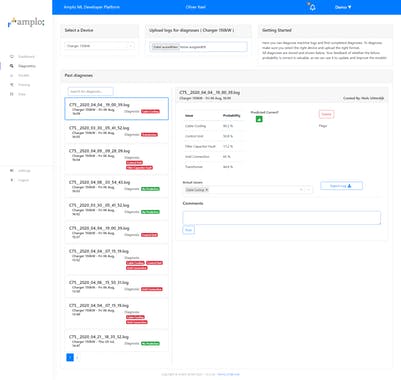Focus the Comments text area
This screenshot has height=380, width=401.
coord(282,218)
